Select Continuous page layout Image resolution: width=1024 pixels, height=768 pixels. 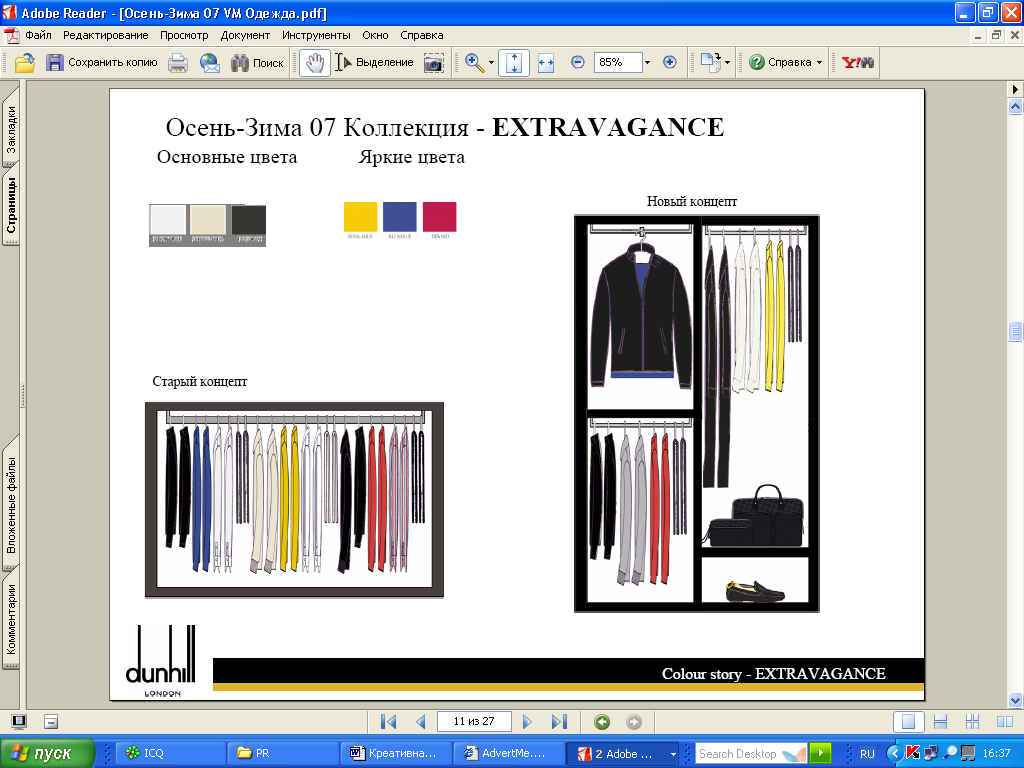940,722
